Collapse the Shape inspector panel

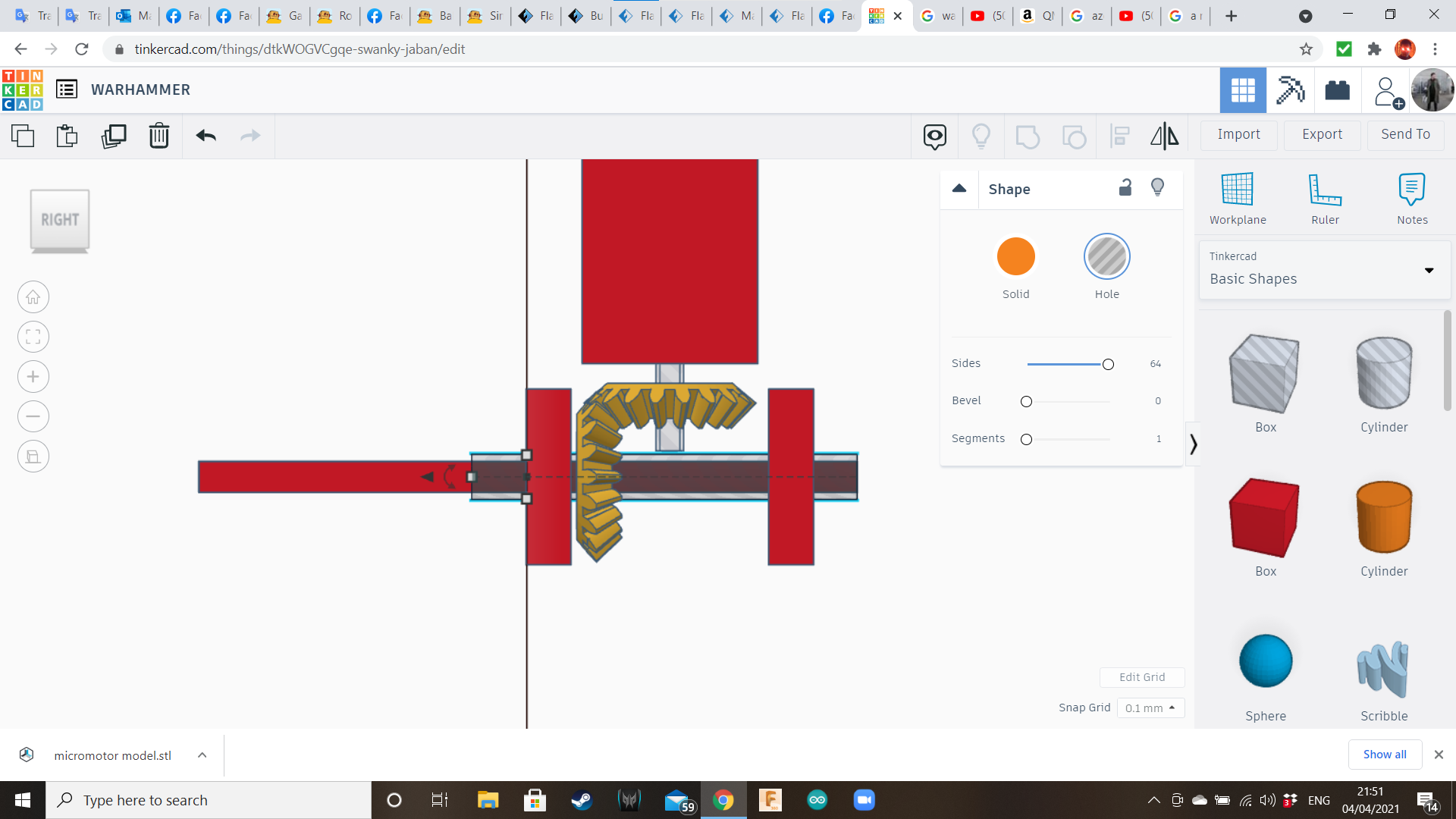[959, 188]
